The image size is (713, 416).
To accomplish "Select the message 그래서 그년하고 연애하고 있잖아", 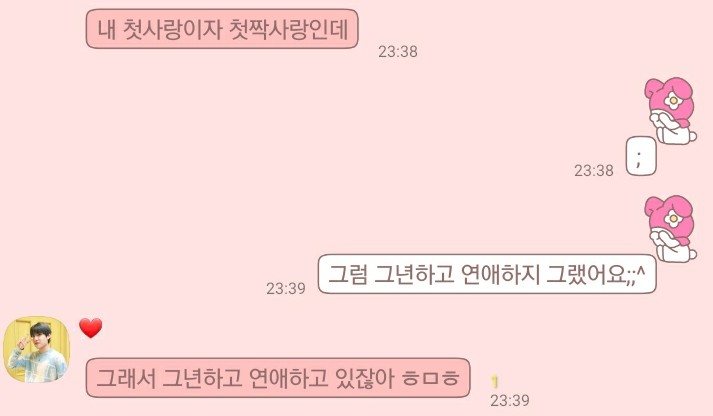I will tap(278, 377).
